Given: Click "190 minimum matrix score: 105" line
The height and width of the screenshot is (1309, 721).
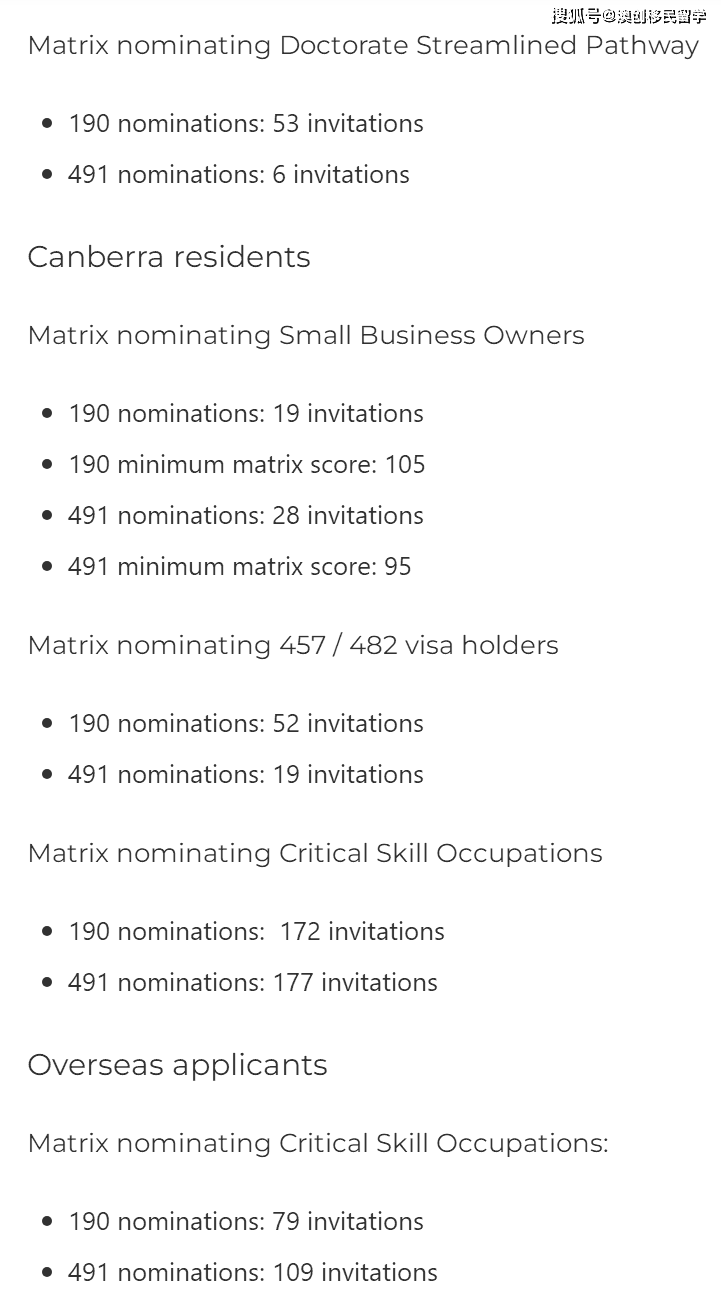Looking at the screenshot, I should point(247,465).
